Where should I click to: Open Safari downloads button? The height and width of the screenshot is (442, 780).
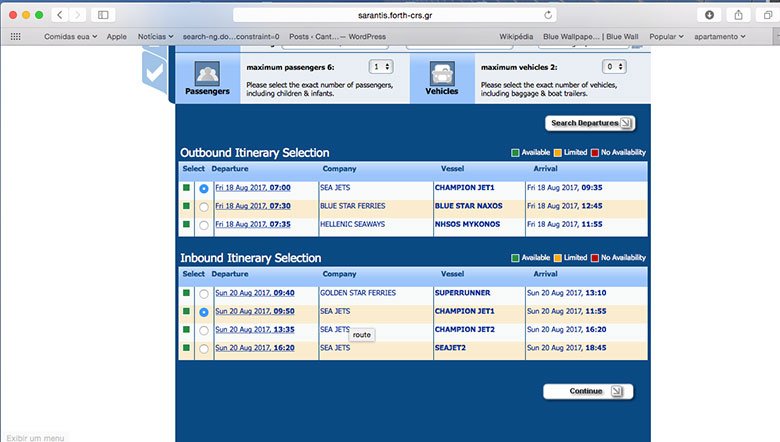(x=709, y=15)
